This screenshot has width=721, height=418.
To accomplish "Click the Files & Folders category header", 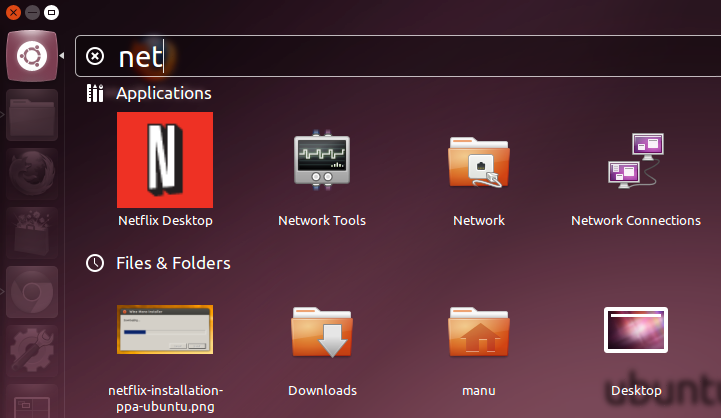I will click(x=173, y=263).
